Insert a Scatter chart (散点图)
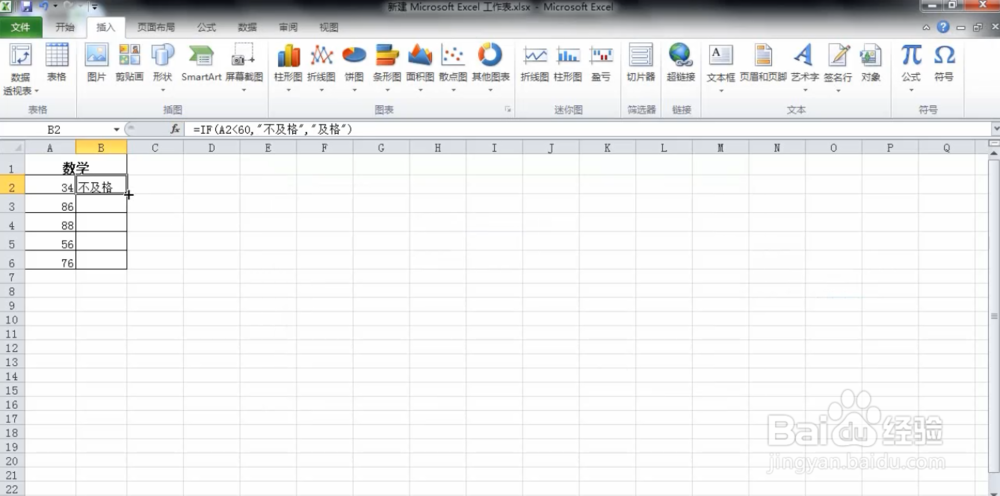The image size is (1000, 496). [x=453, y=67]
